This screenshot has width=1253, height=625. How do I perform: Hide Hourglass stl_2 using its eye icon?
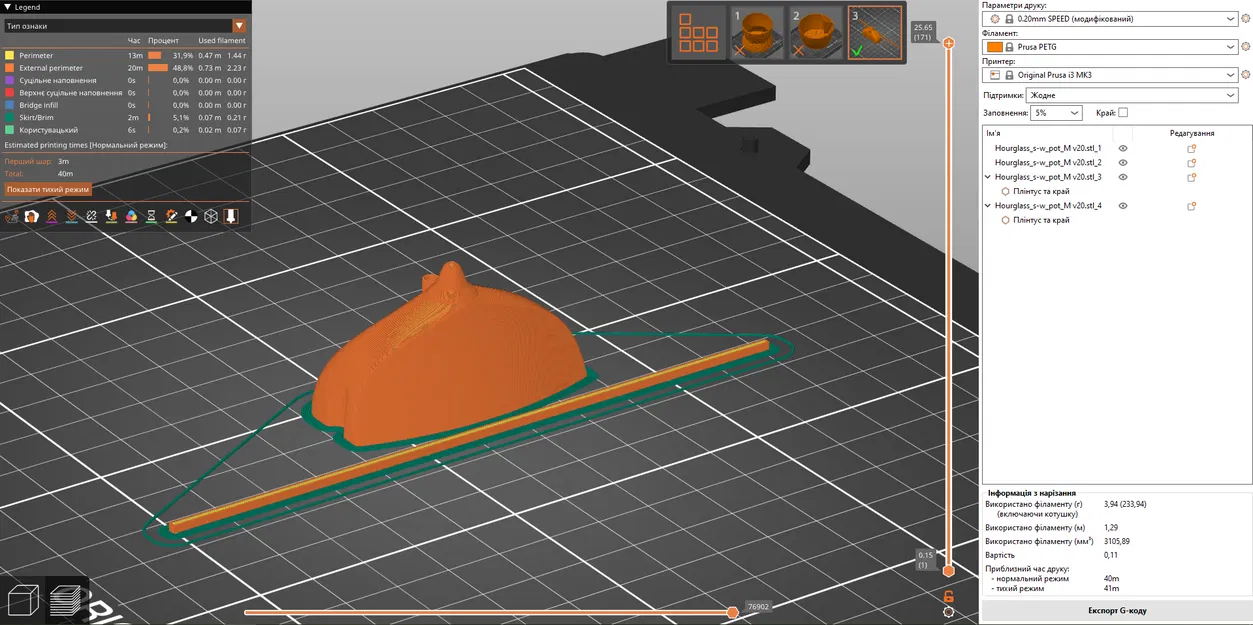click(1123, 162)
